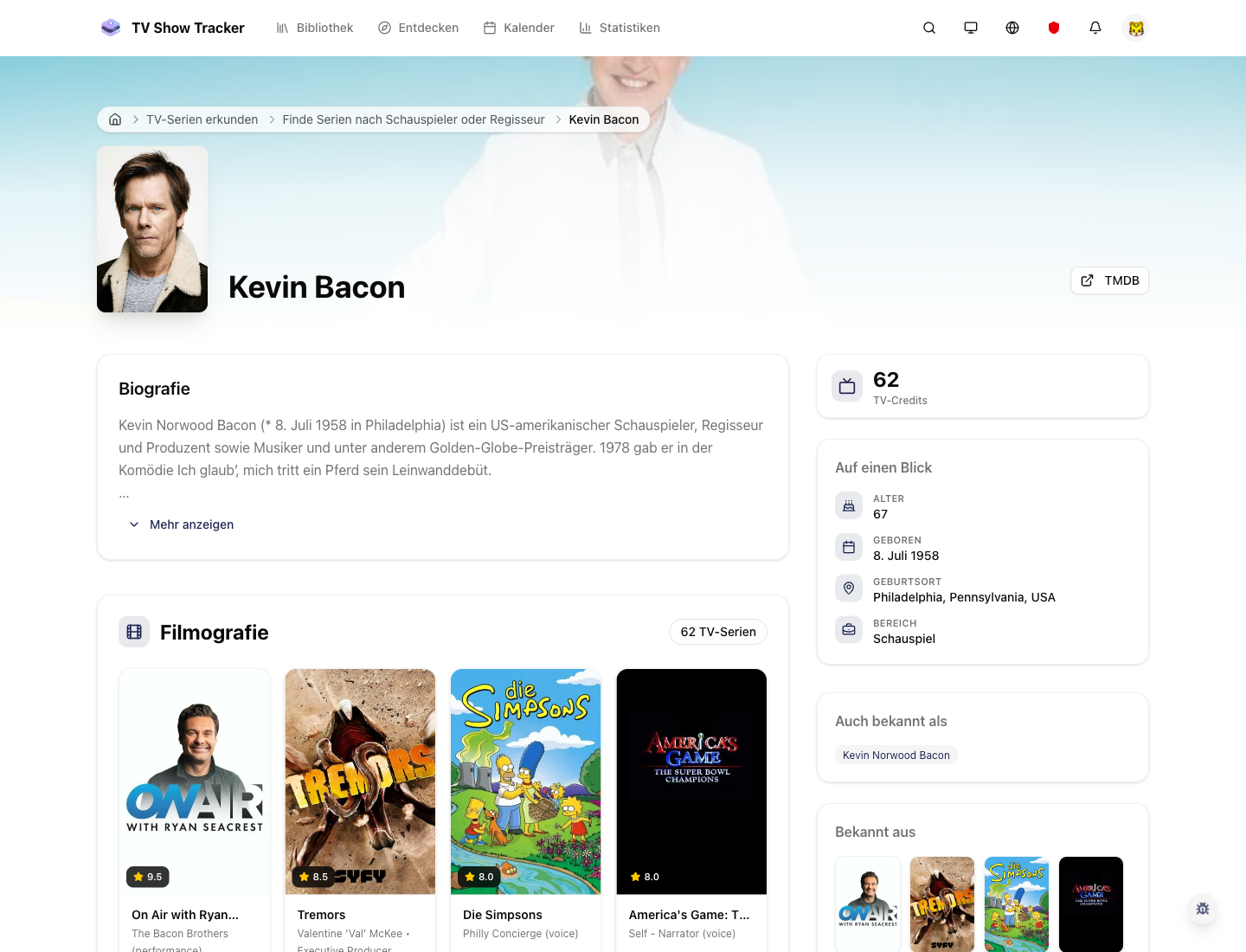Open the Kalender page
Screen dimensions: 1246x952
pos(518,28)
